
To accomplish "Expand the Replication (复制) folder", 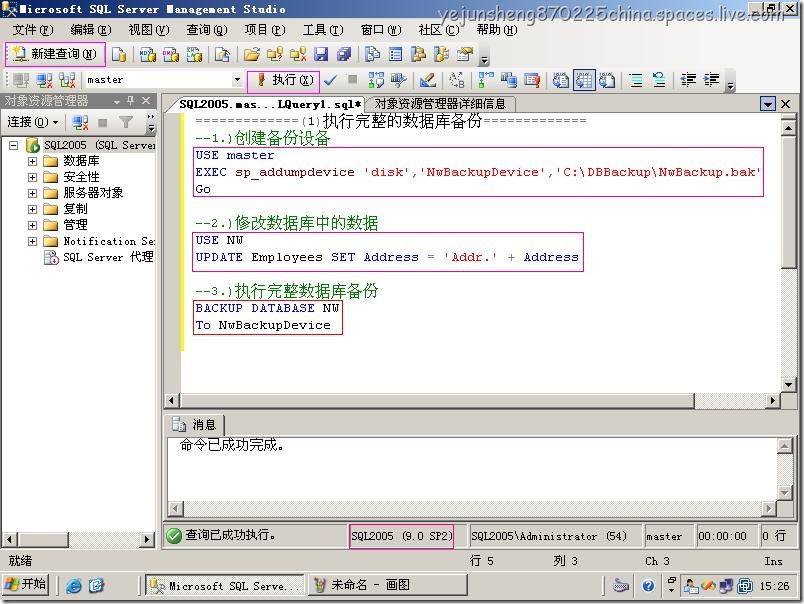I will 32,209.
